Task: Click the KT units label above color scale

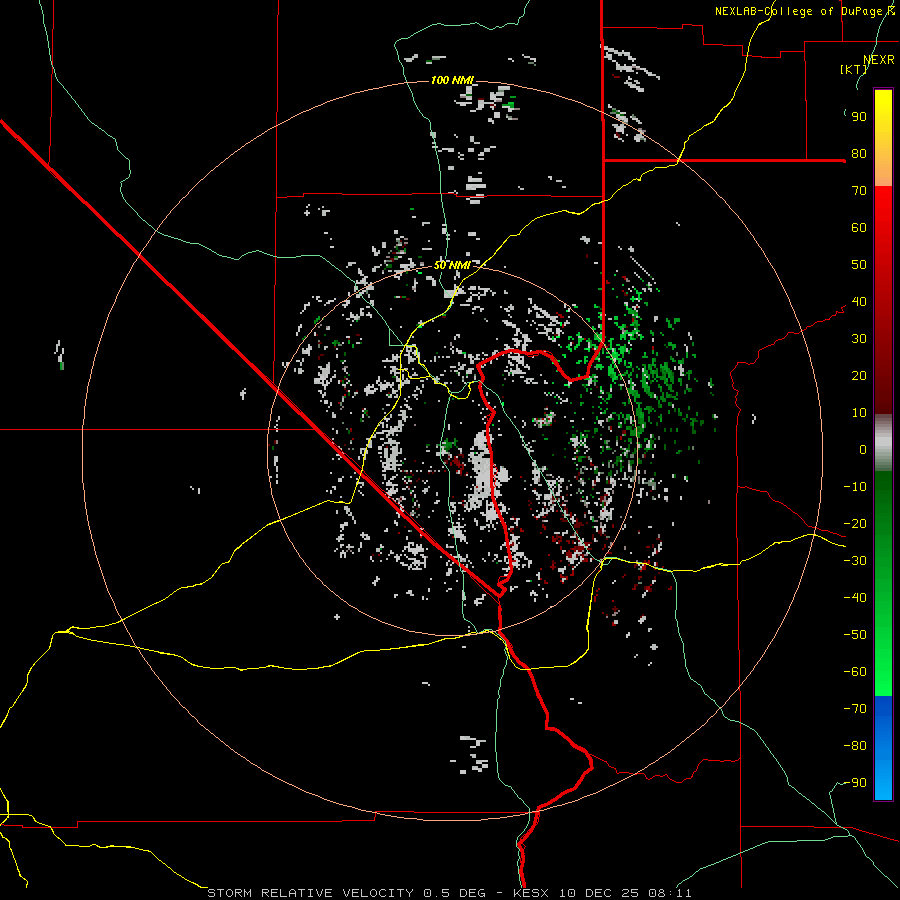Action: [853, 69]
